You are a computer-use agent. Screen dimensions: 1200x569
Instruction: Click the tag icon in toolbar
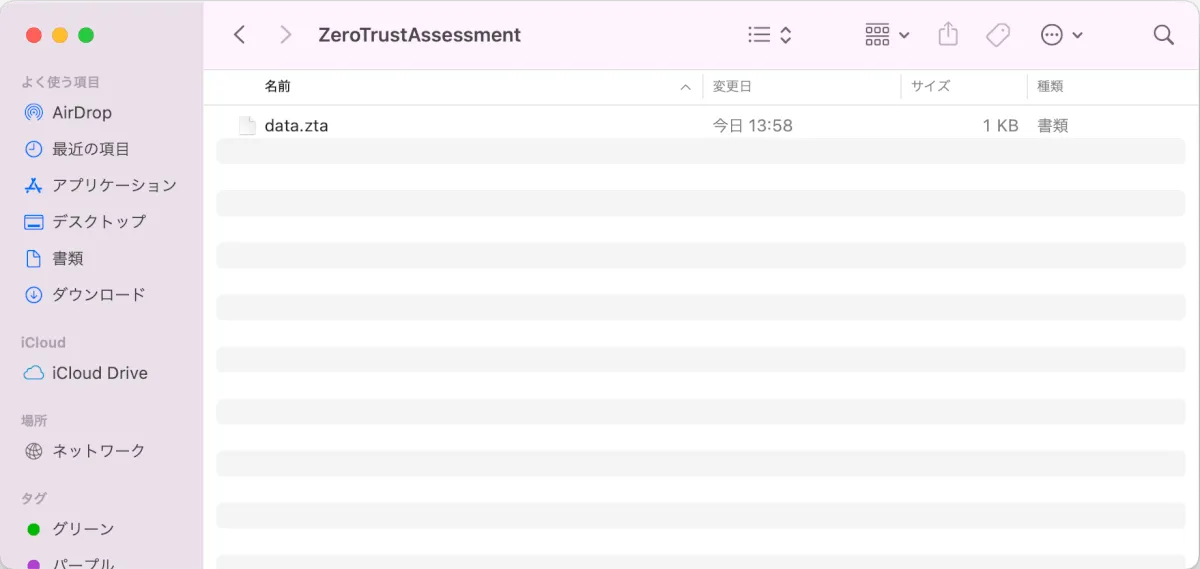pyautogui.click(x=997, y=35)
